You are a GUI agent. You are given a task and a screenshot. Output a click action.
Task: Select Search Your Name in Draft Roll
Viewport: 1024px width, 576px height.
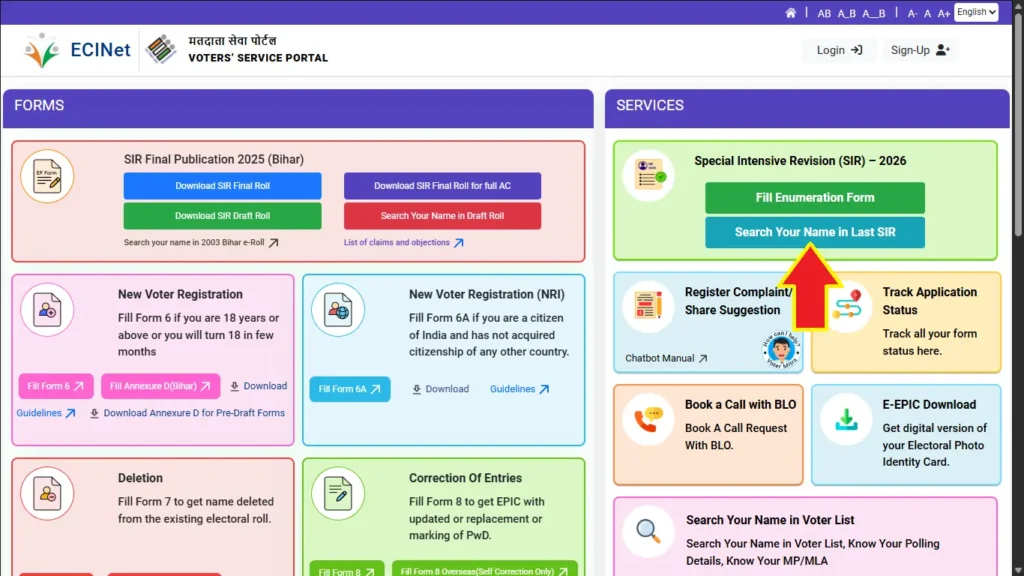tap(442, 216)
